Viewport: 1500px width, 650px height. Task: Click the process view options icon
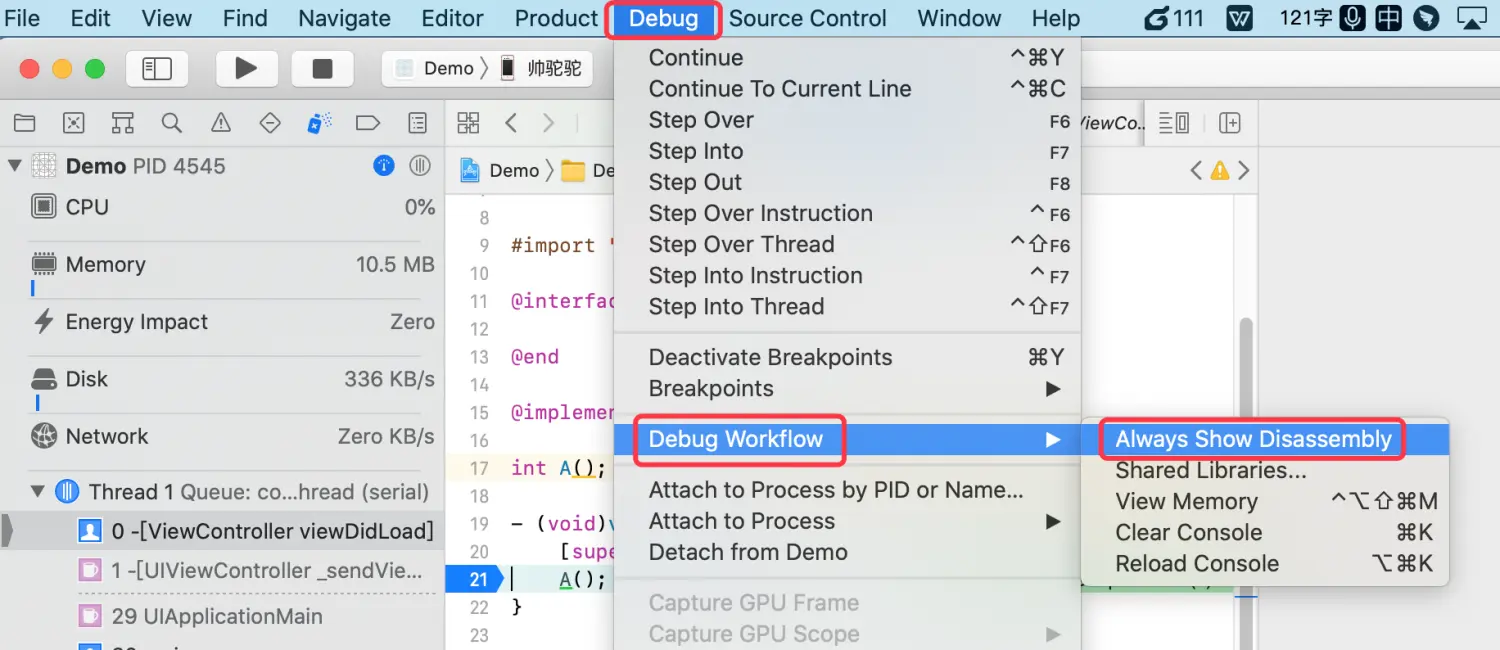[x=420, y=166]
